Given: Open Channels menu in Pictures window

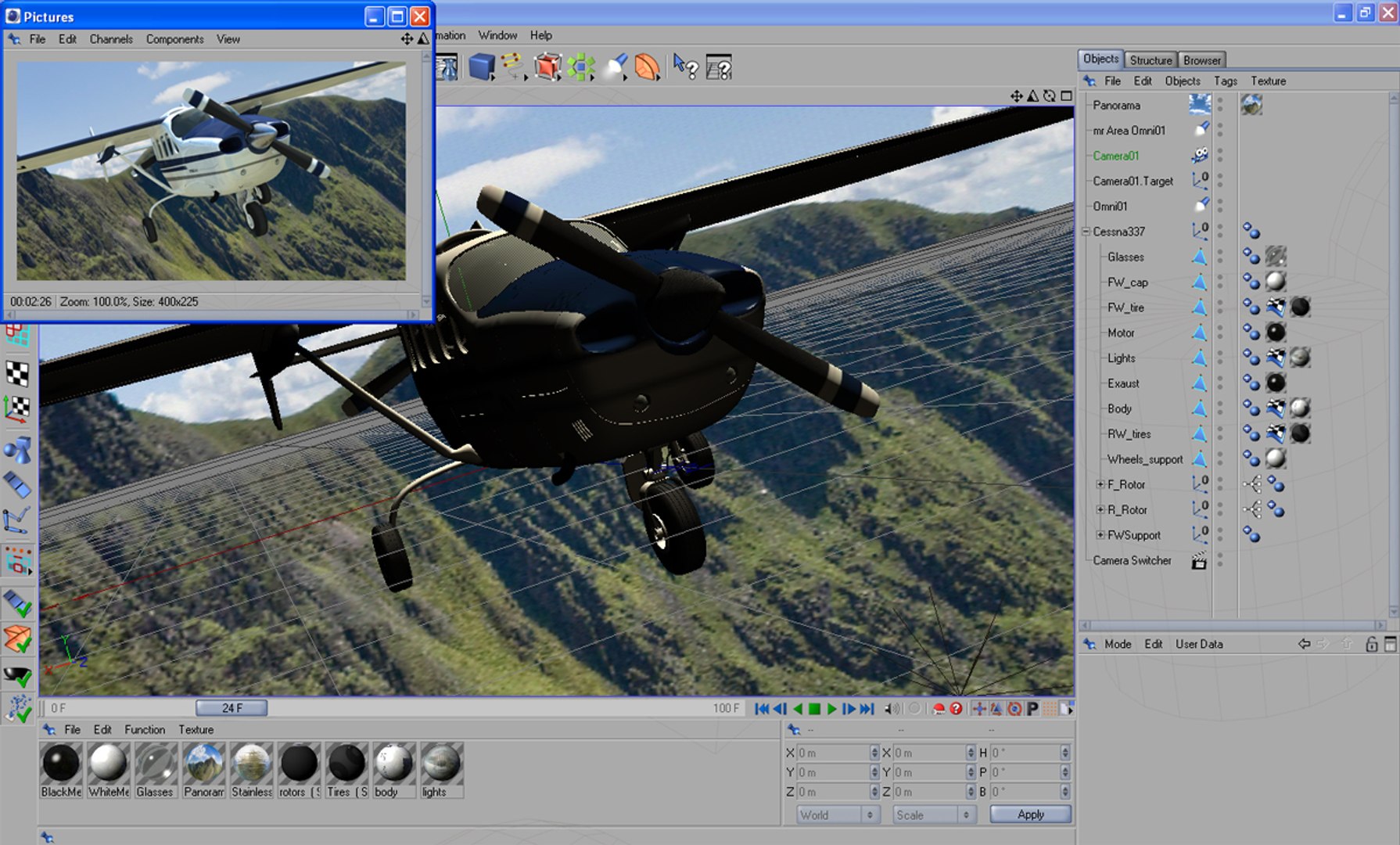Looking at the screenshot, I should point(111,39).
